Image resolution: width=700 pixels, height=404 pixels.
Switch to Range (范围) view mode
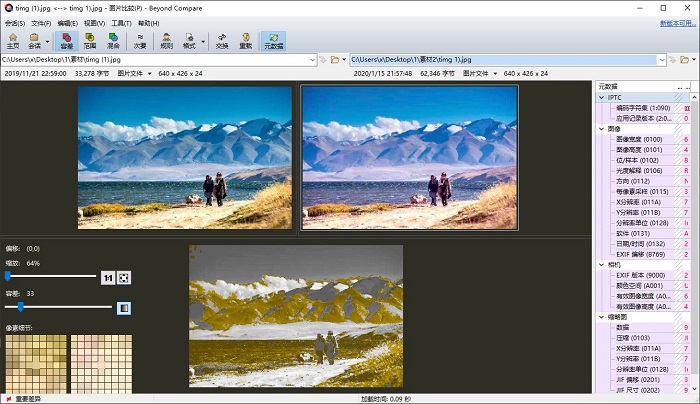[x=90, y=41]
